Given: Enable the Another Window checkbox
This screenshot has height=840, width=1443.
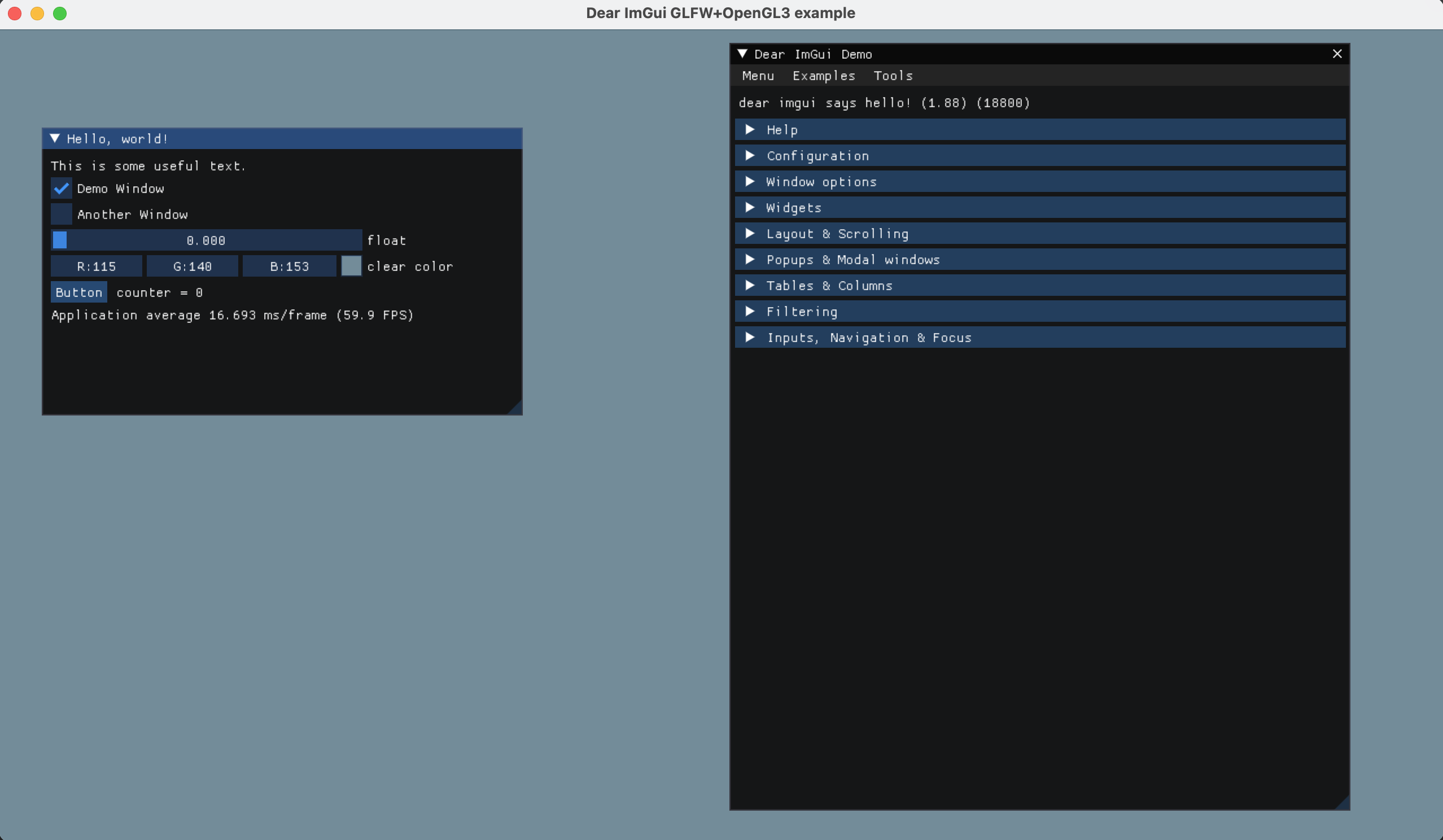Looking at the screenshot, I should [62, 214].
